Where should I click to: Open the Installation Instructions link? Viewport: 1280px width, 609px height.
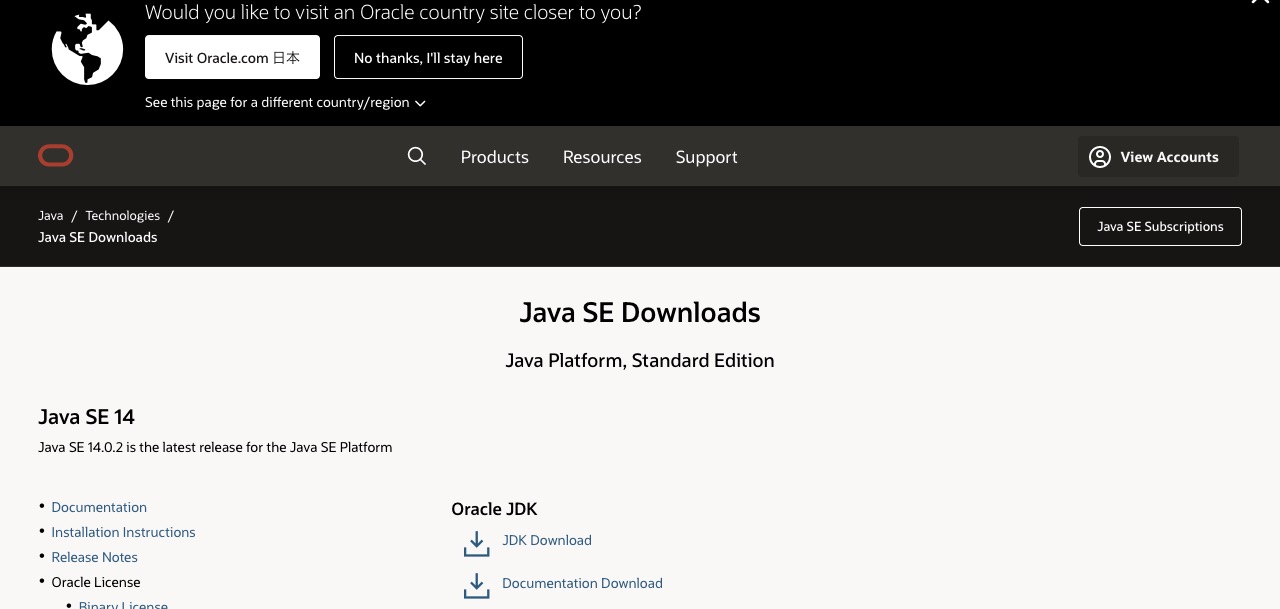123,532
